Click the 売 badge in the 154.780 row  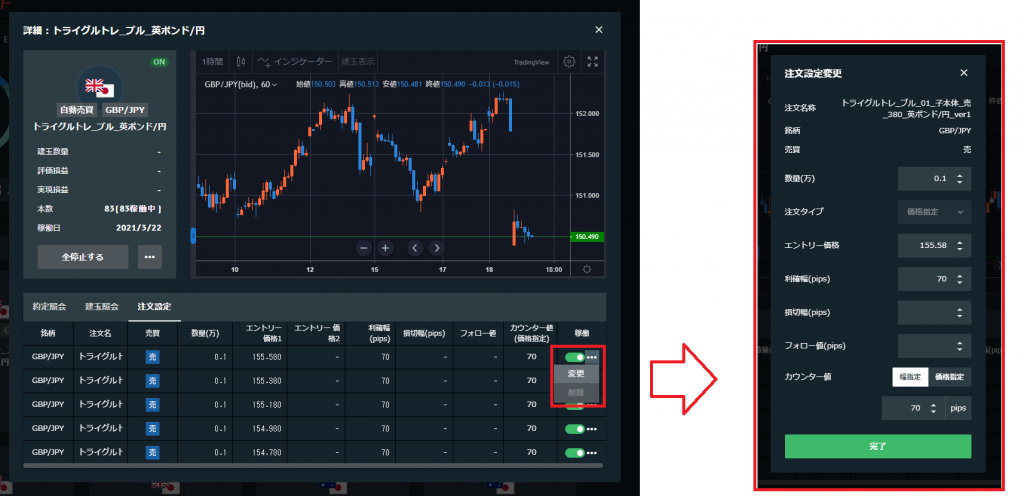[153, 452]
